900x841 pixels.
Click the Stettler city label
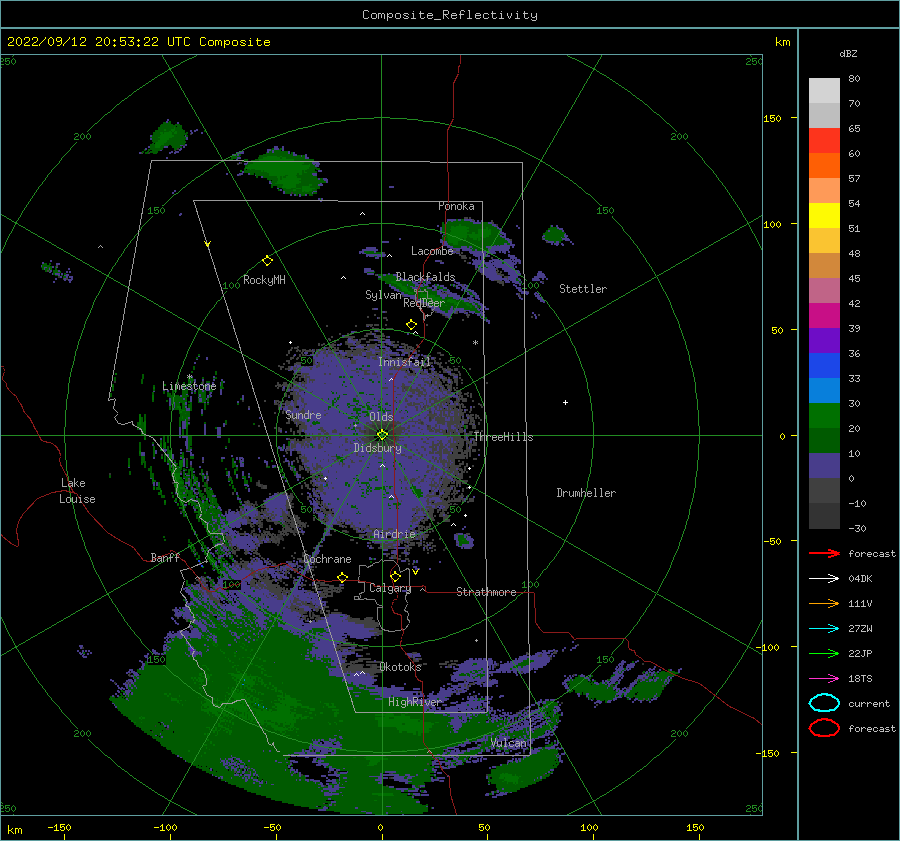(x=583, y=289)
